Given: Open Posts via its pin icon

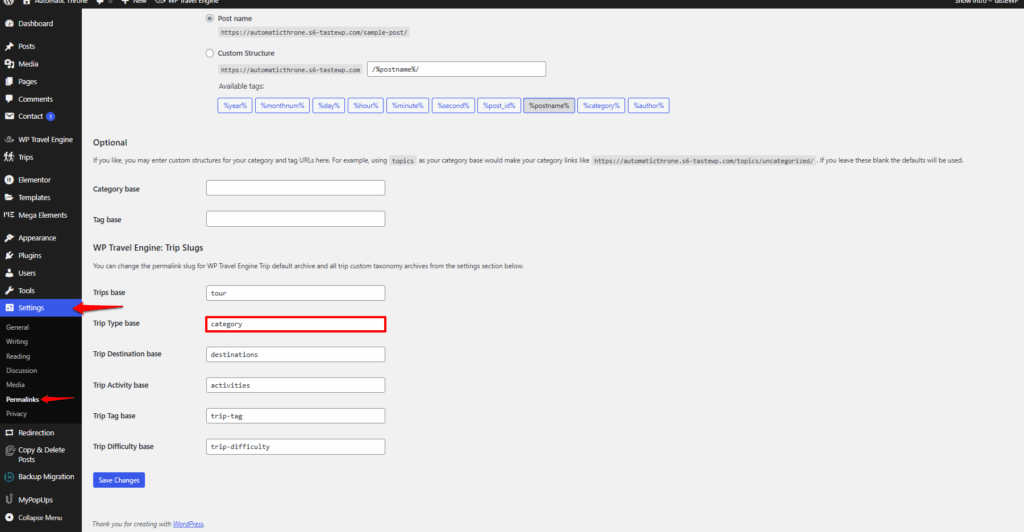Looking at the screenshot, I should pyautogui.click(x=9, y=46).
